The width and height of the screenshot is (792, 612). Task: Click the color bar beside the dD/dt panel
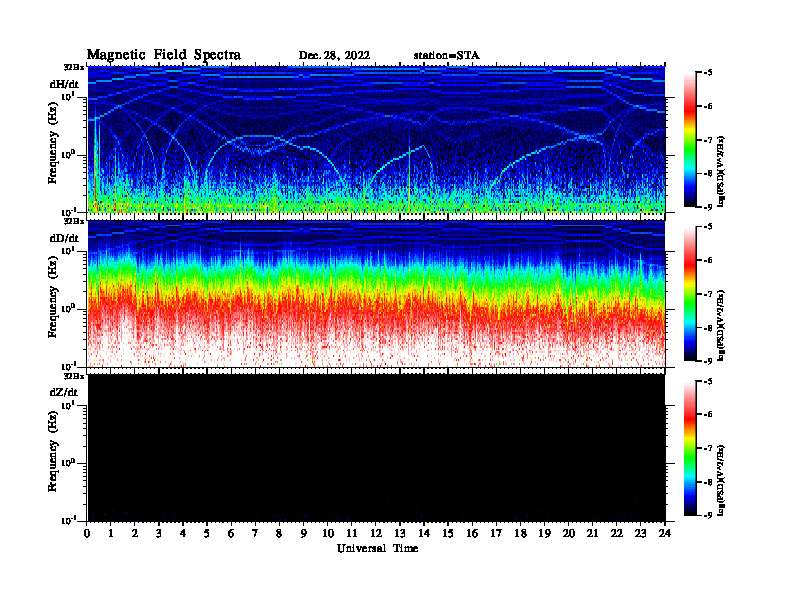click(690, 294)
